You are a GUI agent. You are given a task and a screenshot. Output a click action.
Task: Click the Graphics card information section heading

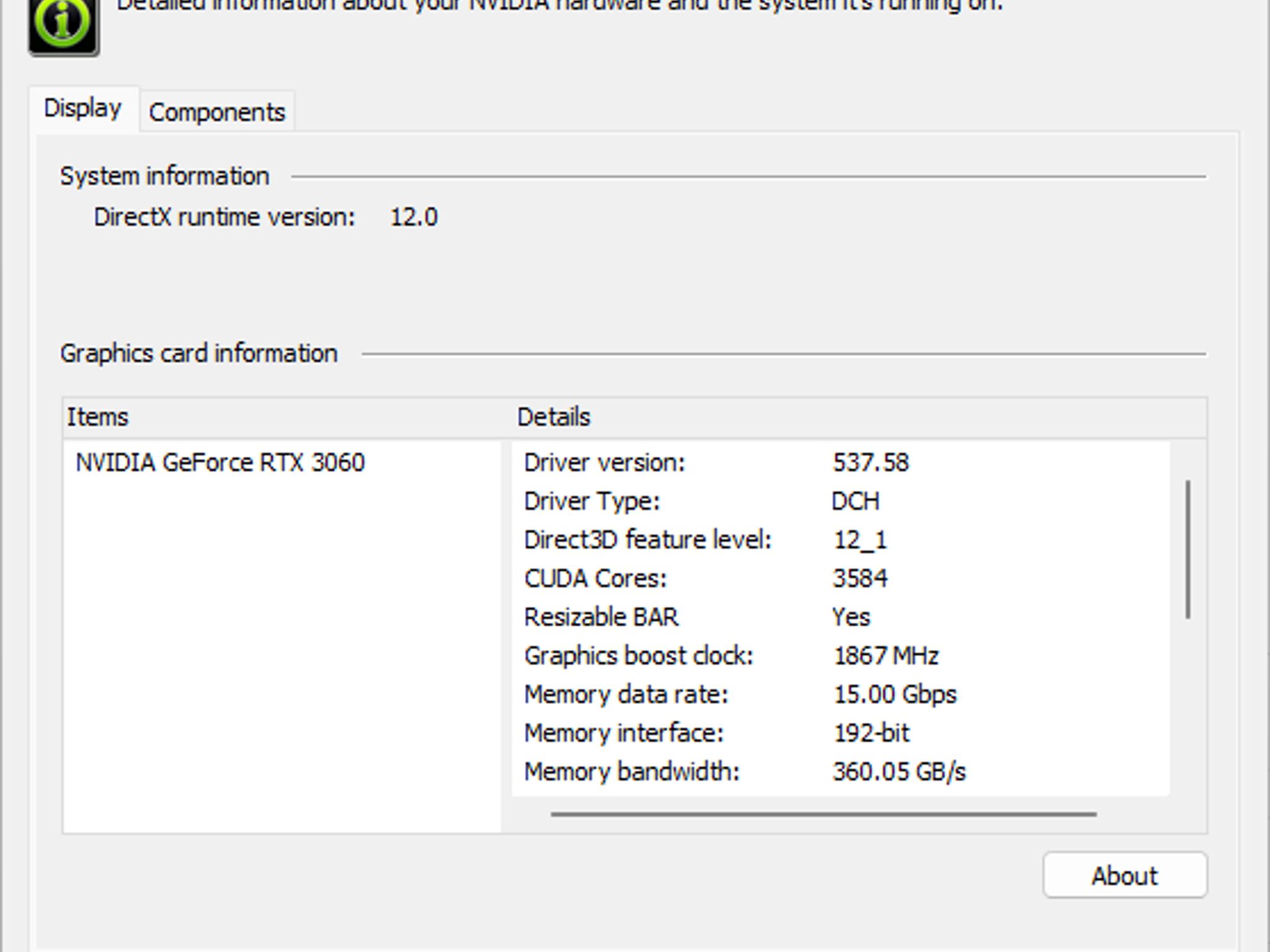point(199,354)
